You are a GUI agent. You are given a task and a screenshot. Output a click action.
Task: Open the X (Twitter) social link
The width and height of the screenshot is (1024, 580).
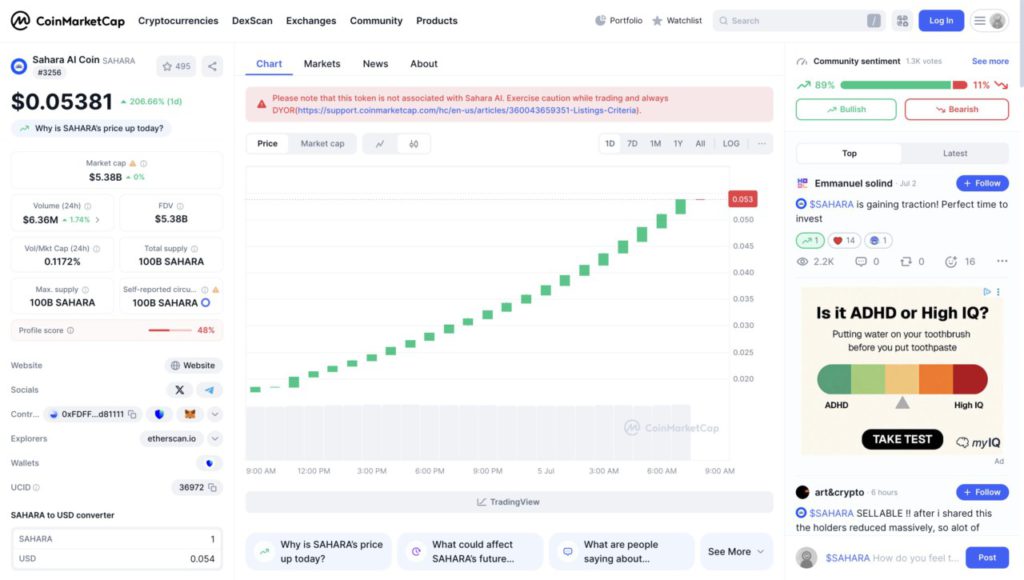[x=180, y=390]
